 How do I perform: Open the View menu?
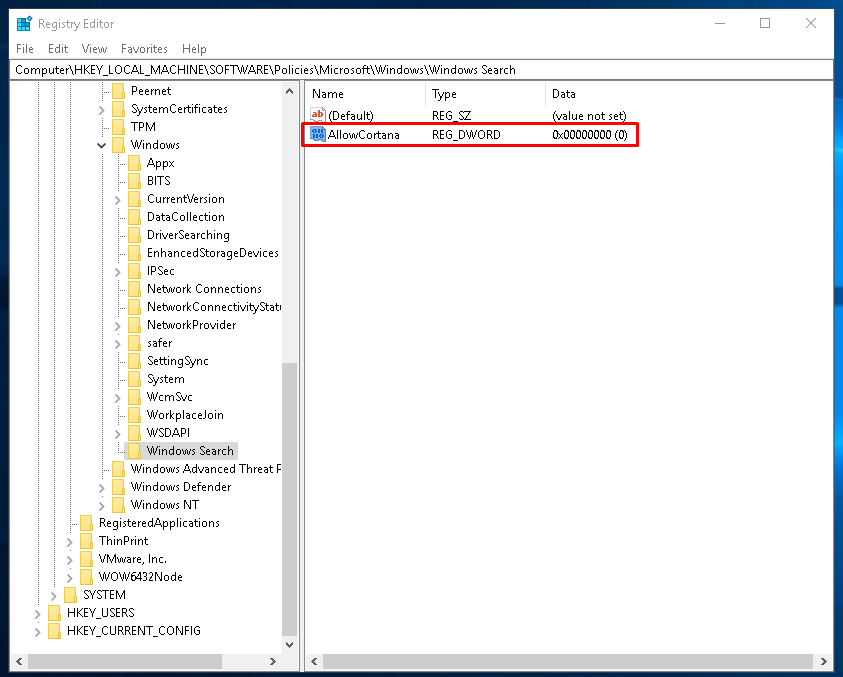pyautogui.click(x=94, y=49)
